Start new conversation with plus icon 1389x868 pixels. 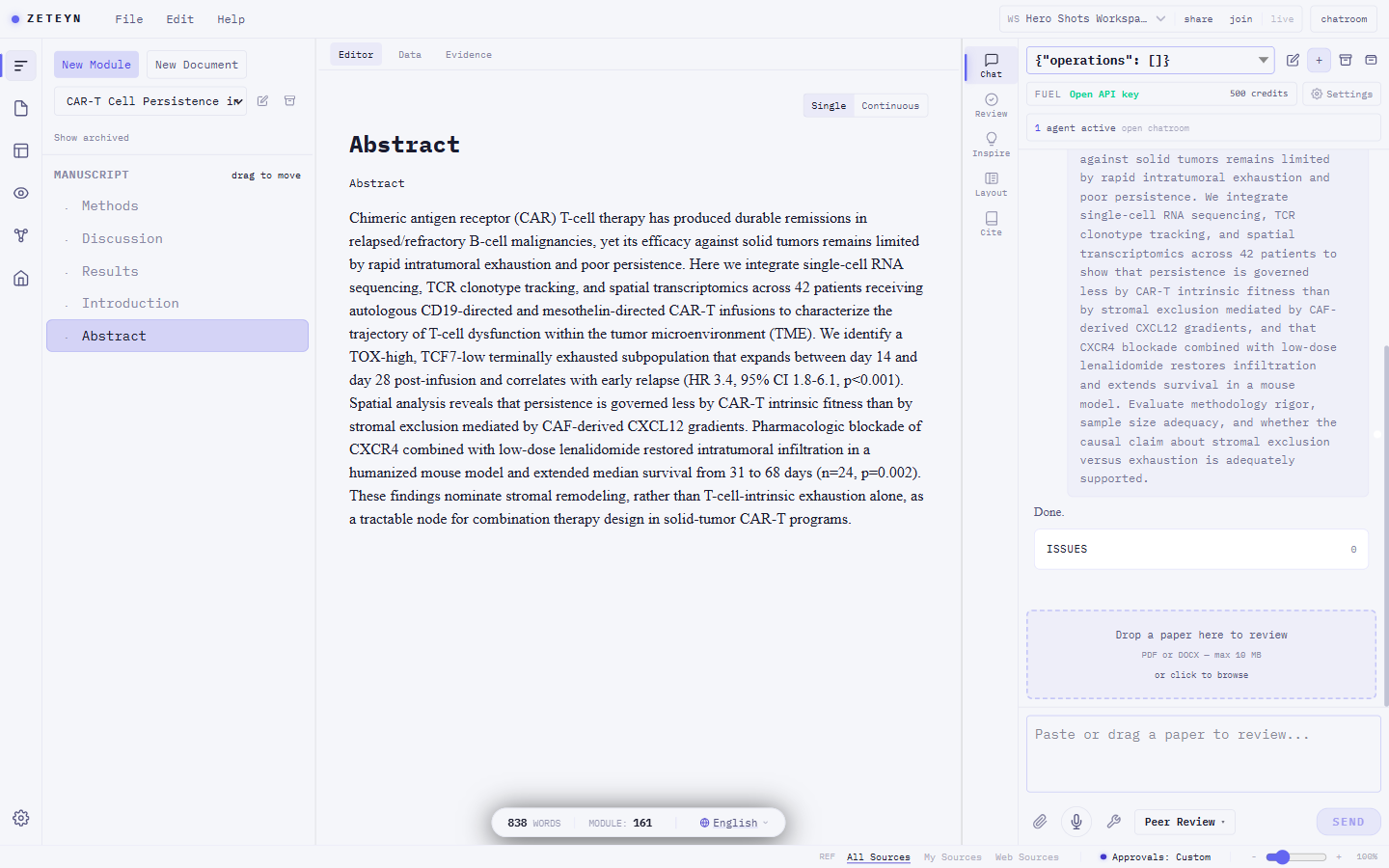(1319, 60)
